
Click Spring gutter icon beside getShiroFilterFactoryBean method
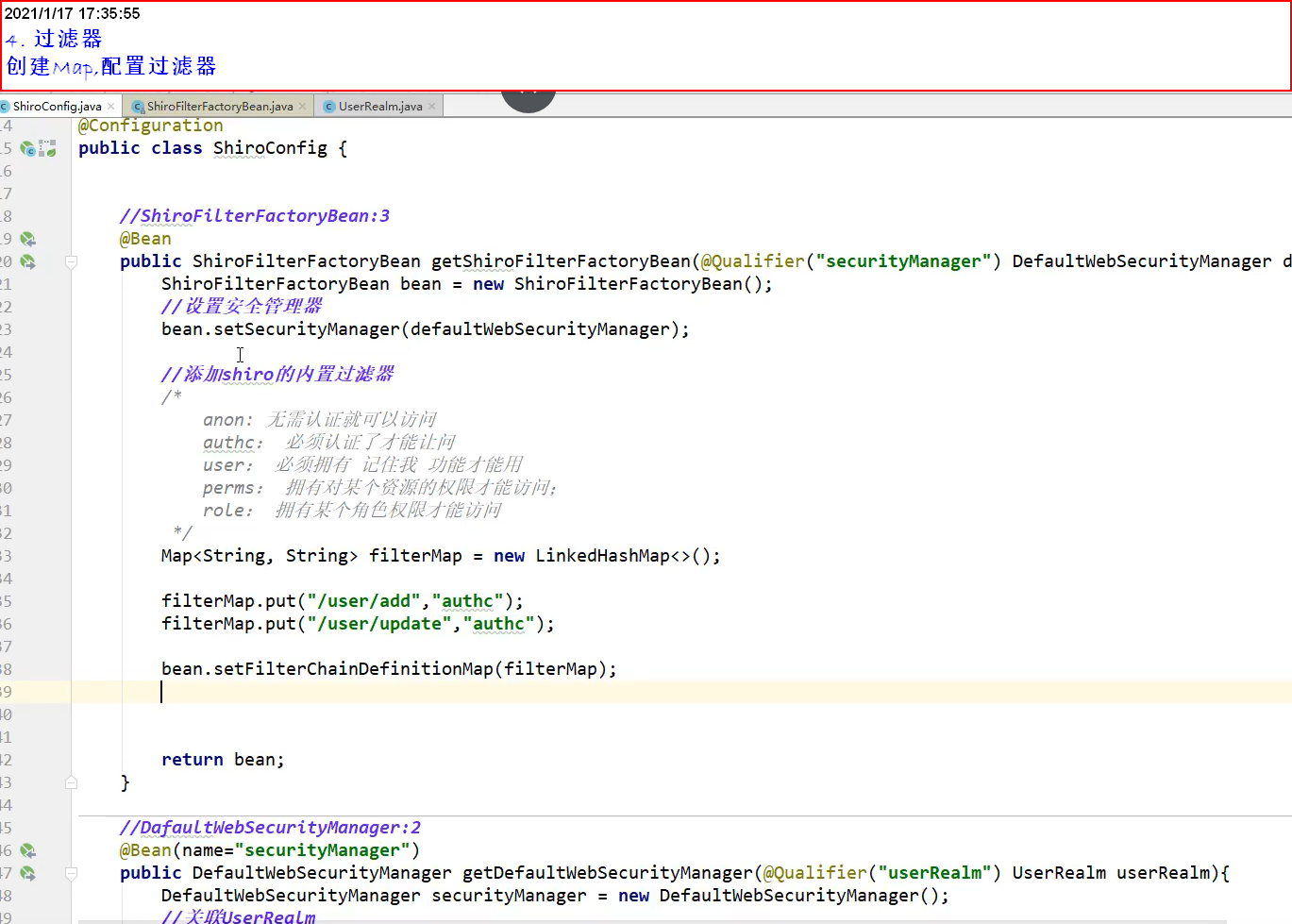[28, 261]
